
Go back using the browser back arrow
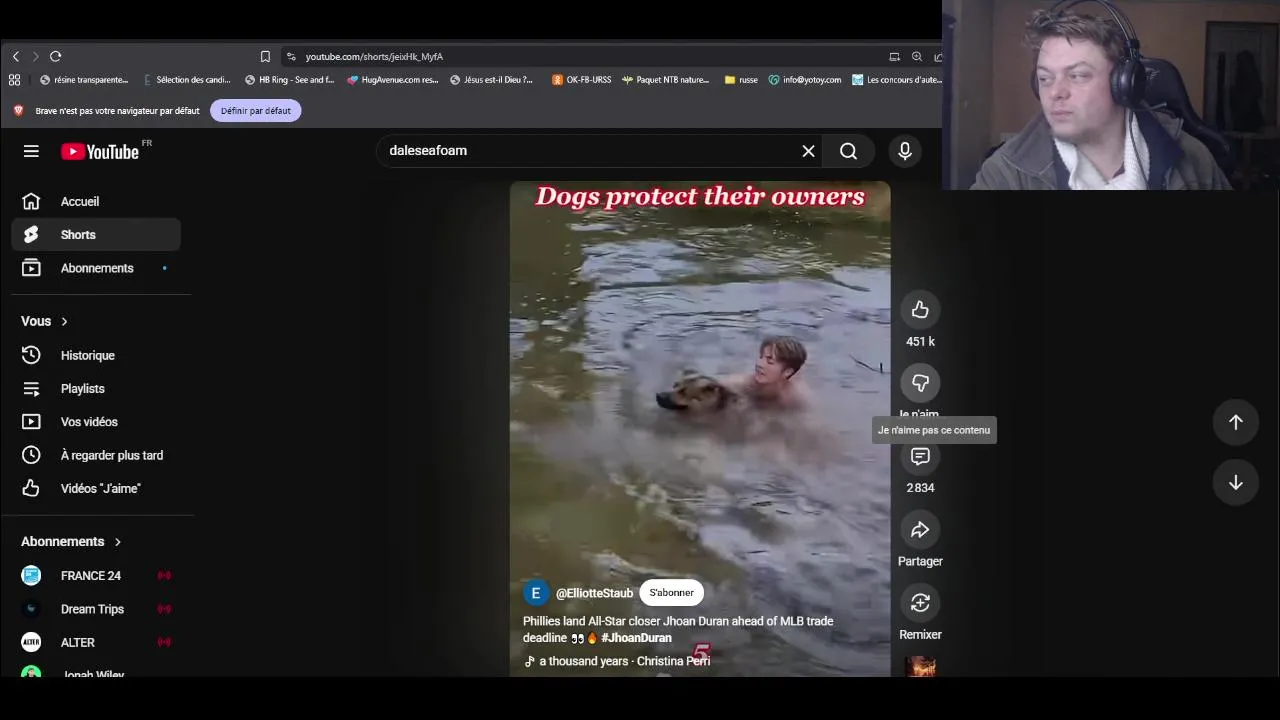[x=16, y=57]
